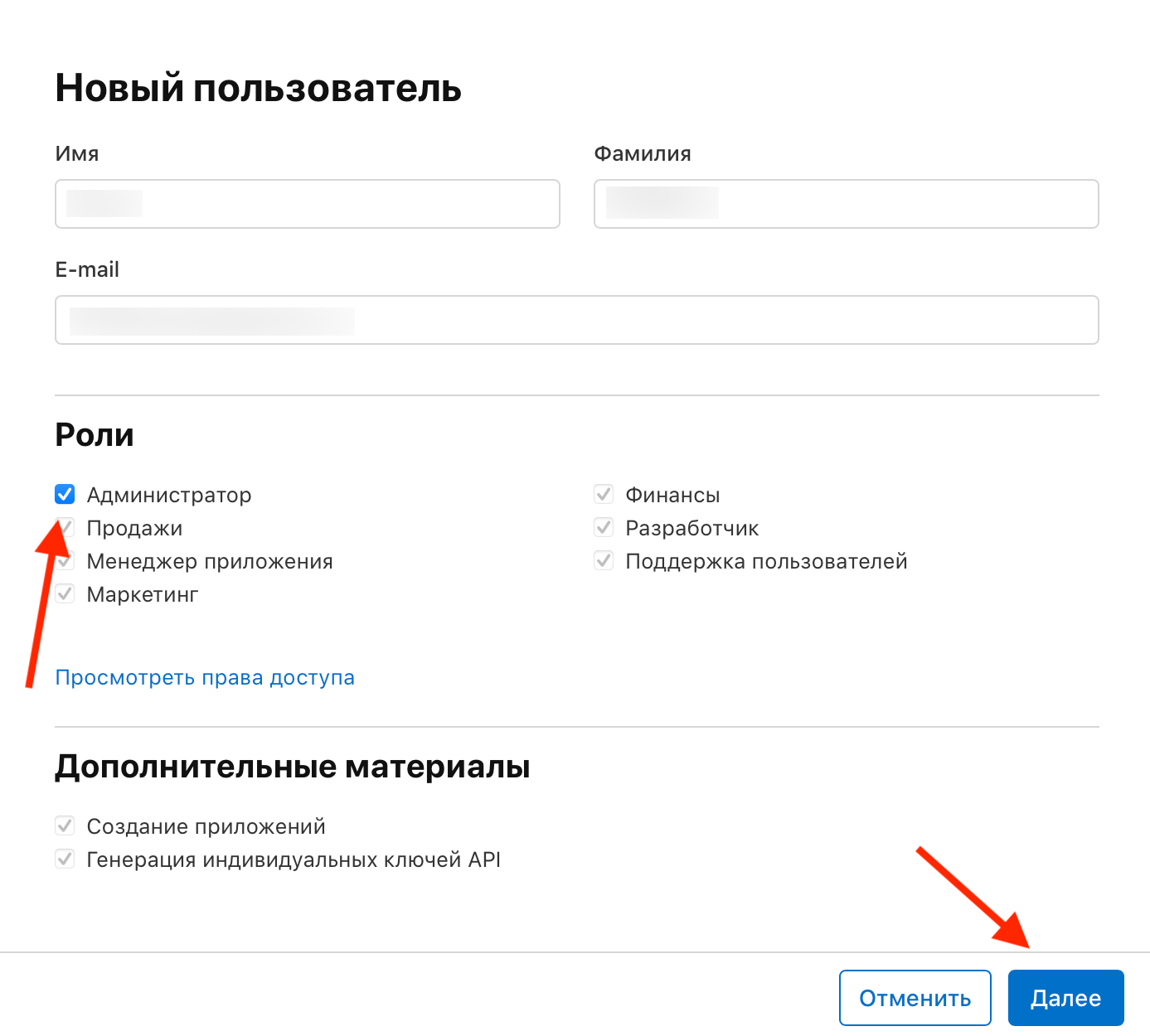Toggle the Маркетинг checkbox
Viewport: 1150px width, 1036px height.
65,594
